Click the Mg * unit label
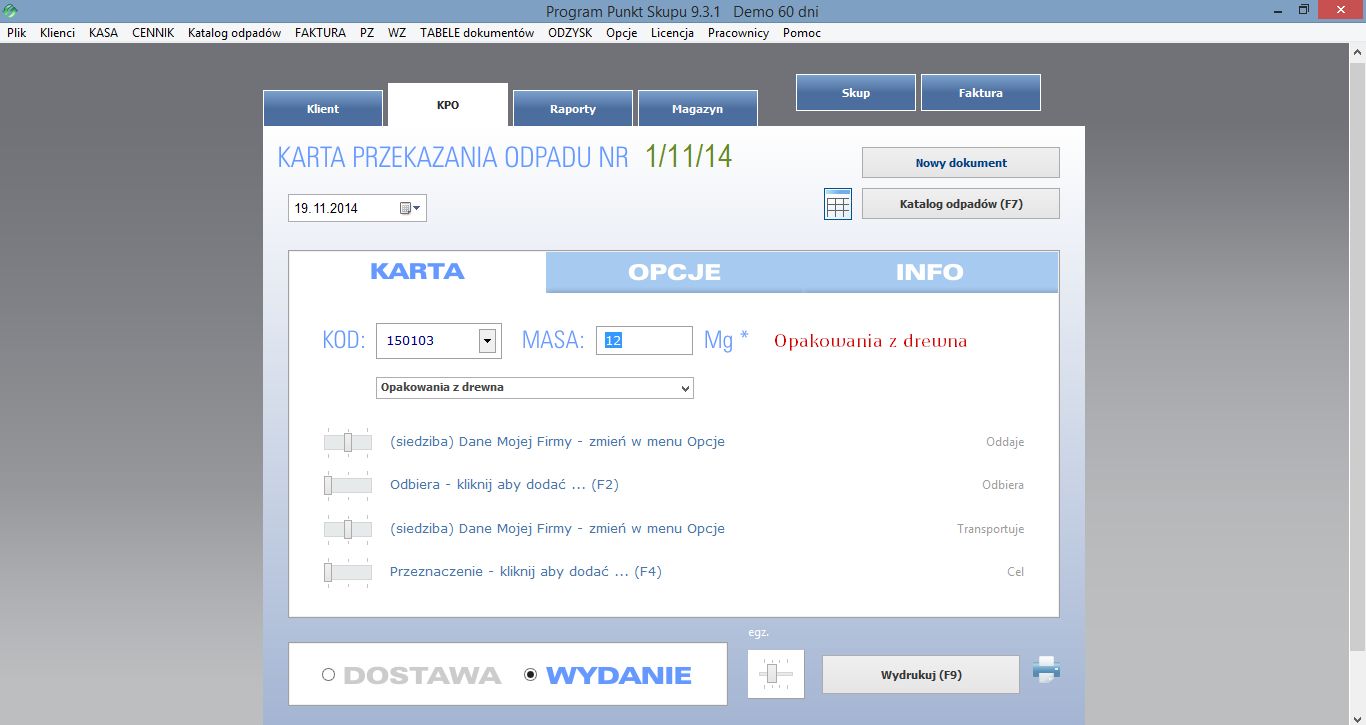 point(726,340)
